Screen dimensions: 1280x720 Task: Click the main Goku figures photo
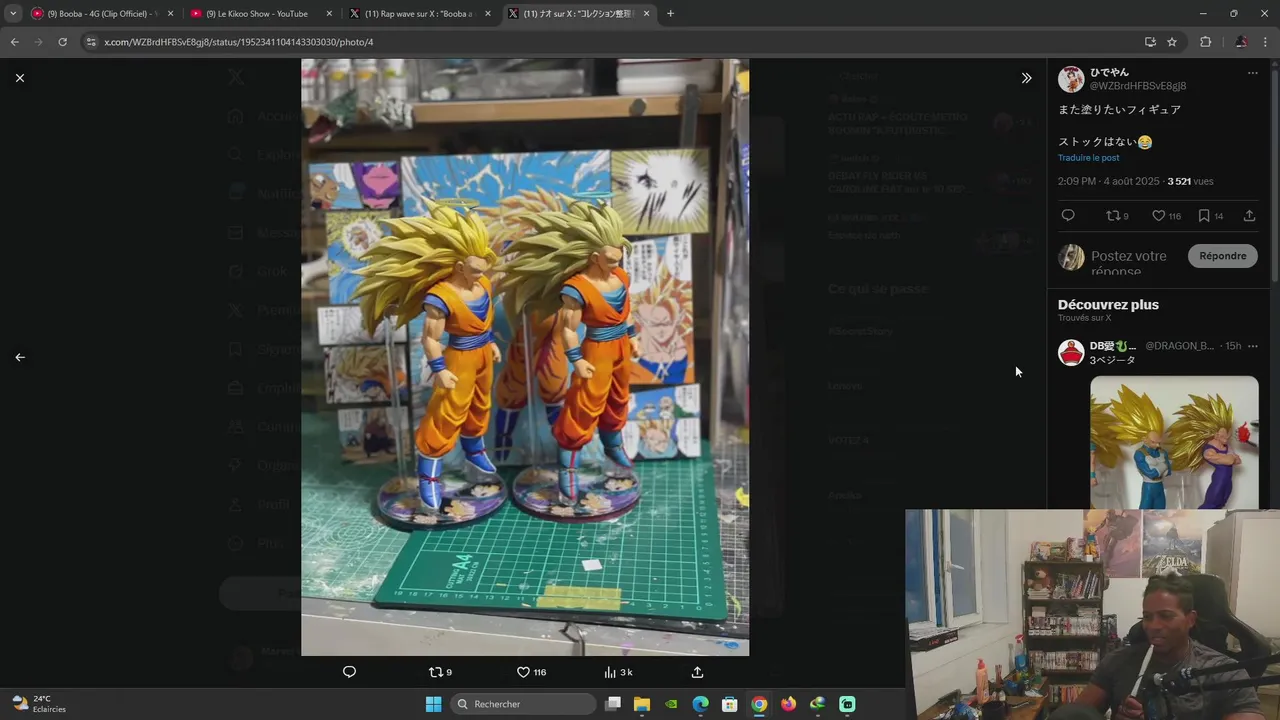pos(525,357)
